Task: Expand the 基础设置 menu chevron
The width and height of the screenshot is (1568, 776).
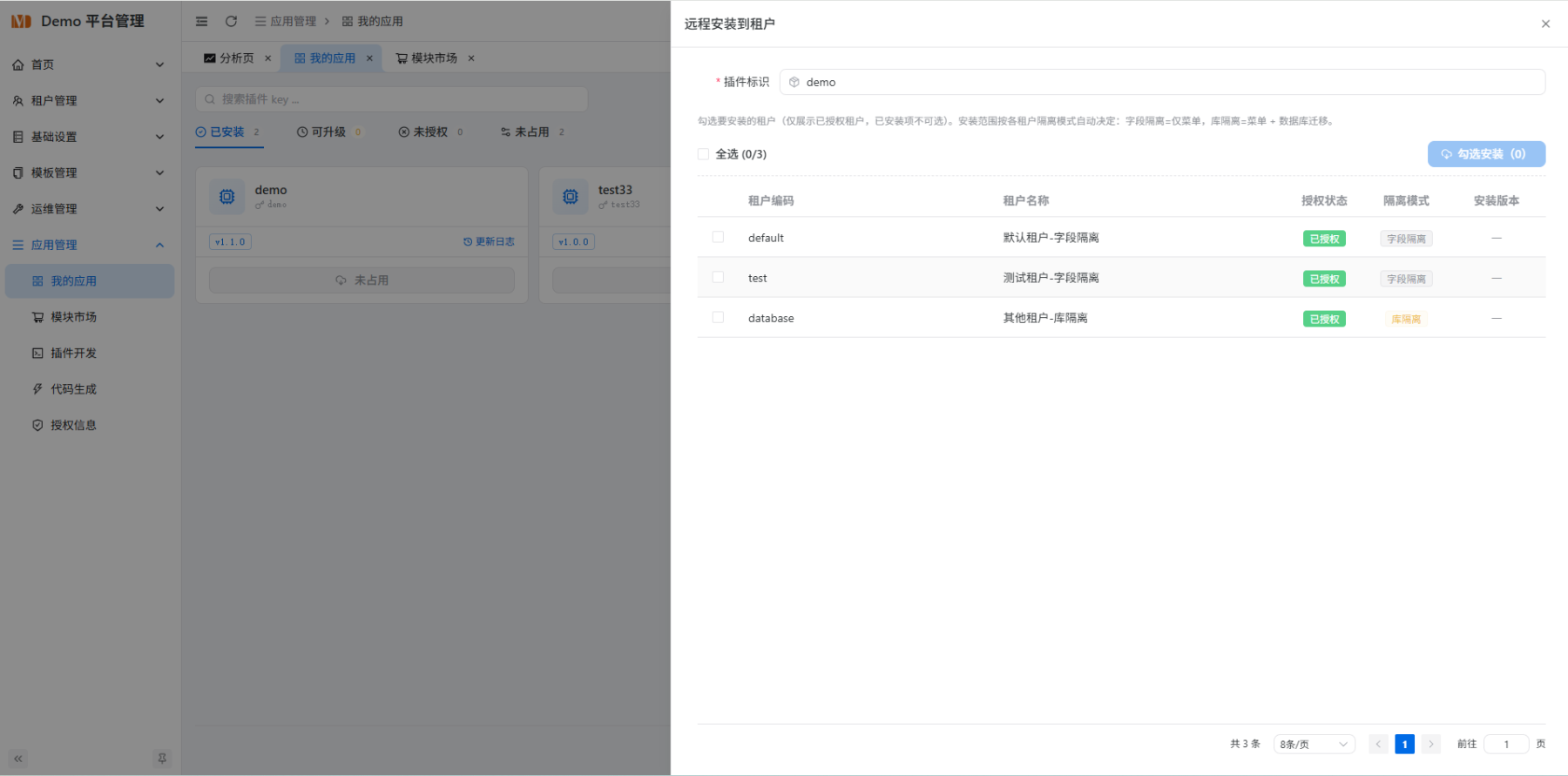Action: (159, 137)
